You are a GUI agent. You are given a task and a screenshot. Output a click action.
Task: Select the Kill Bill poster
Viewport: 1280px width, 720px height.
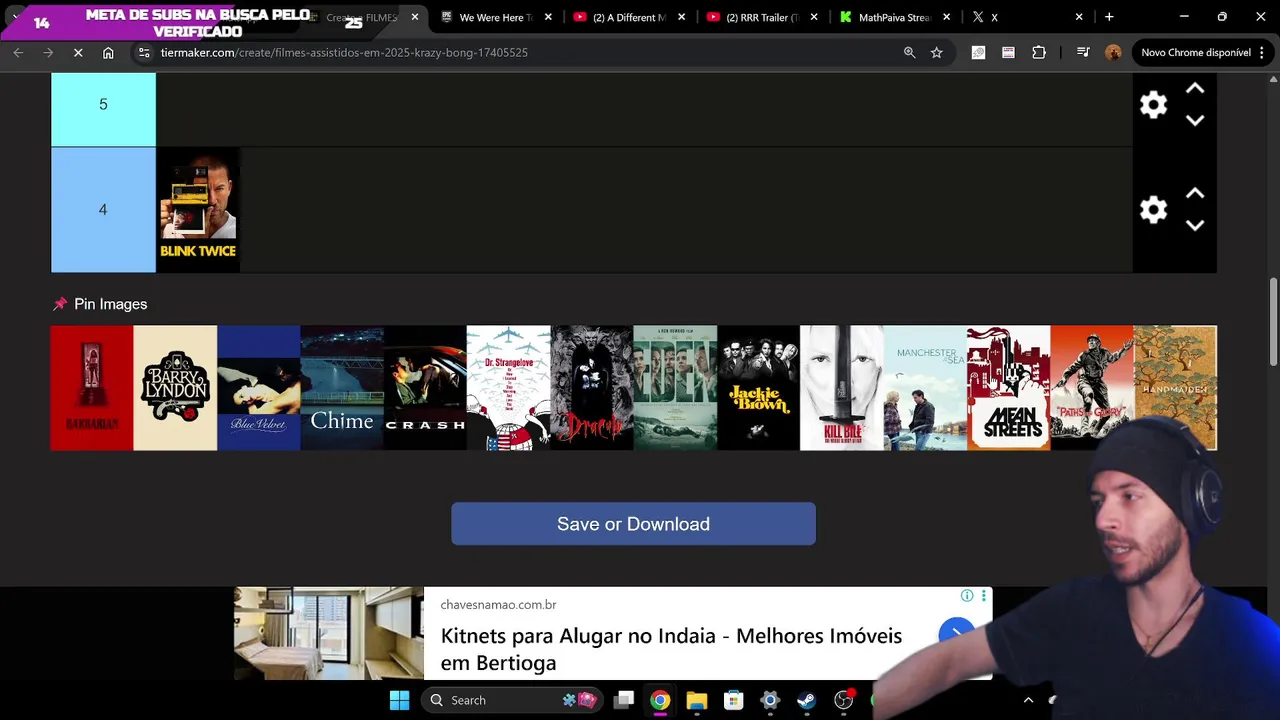click(x=842, y=388)
